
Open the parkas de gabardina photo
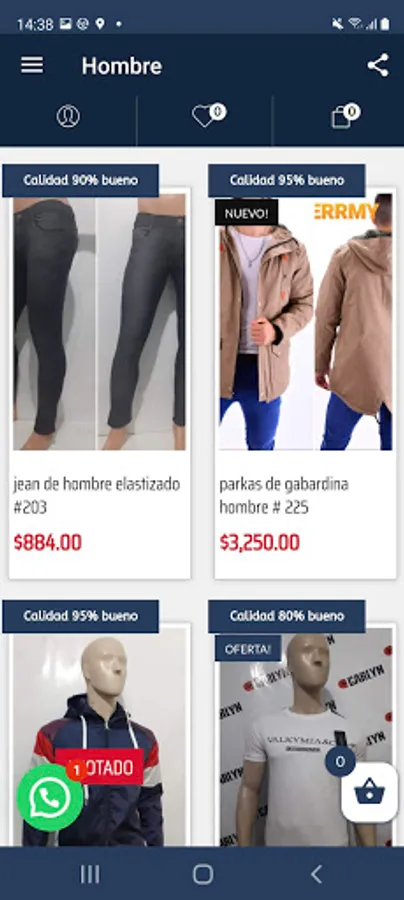(x=306, y=322)
